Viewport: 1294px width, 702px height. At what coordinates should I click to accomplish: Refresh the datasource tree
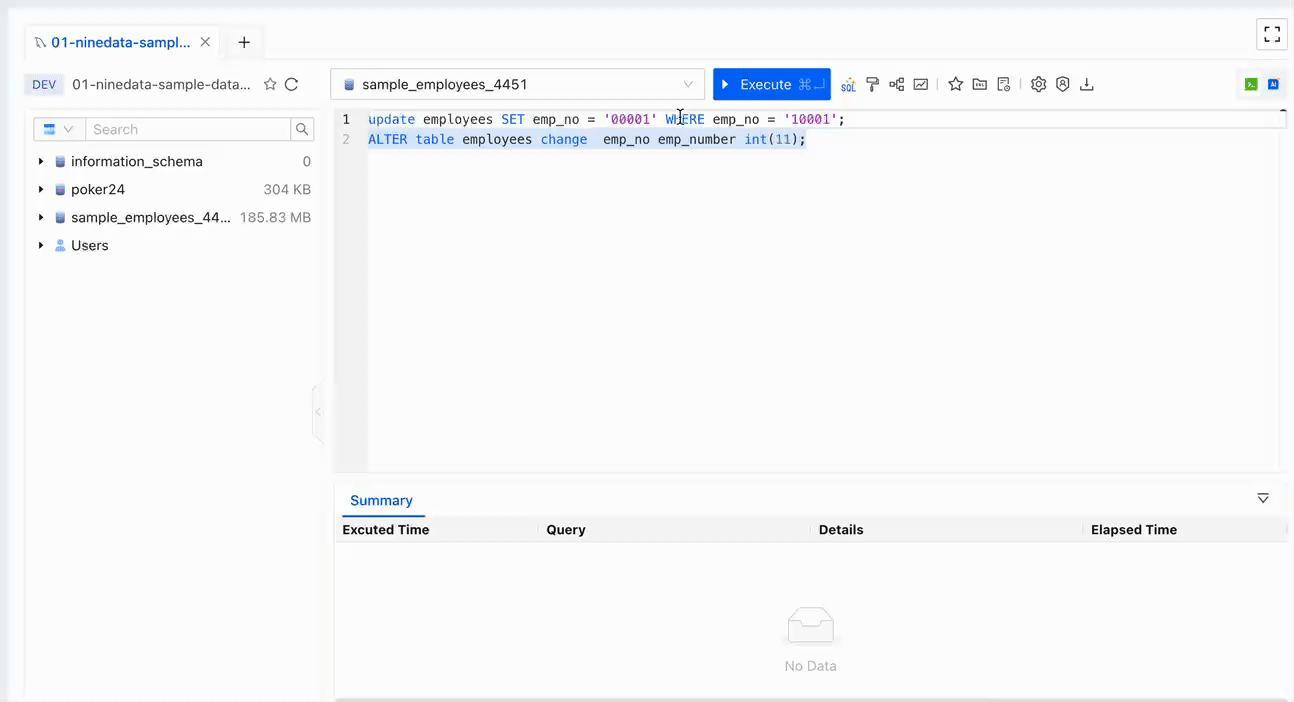[292, 85]
